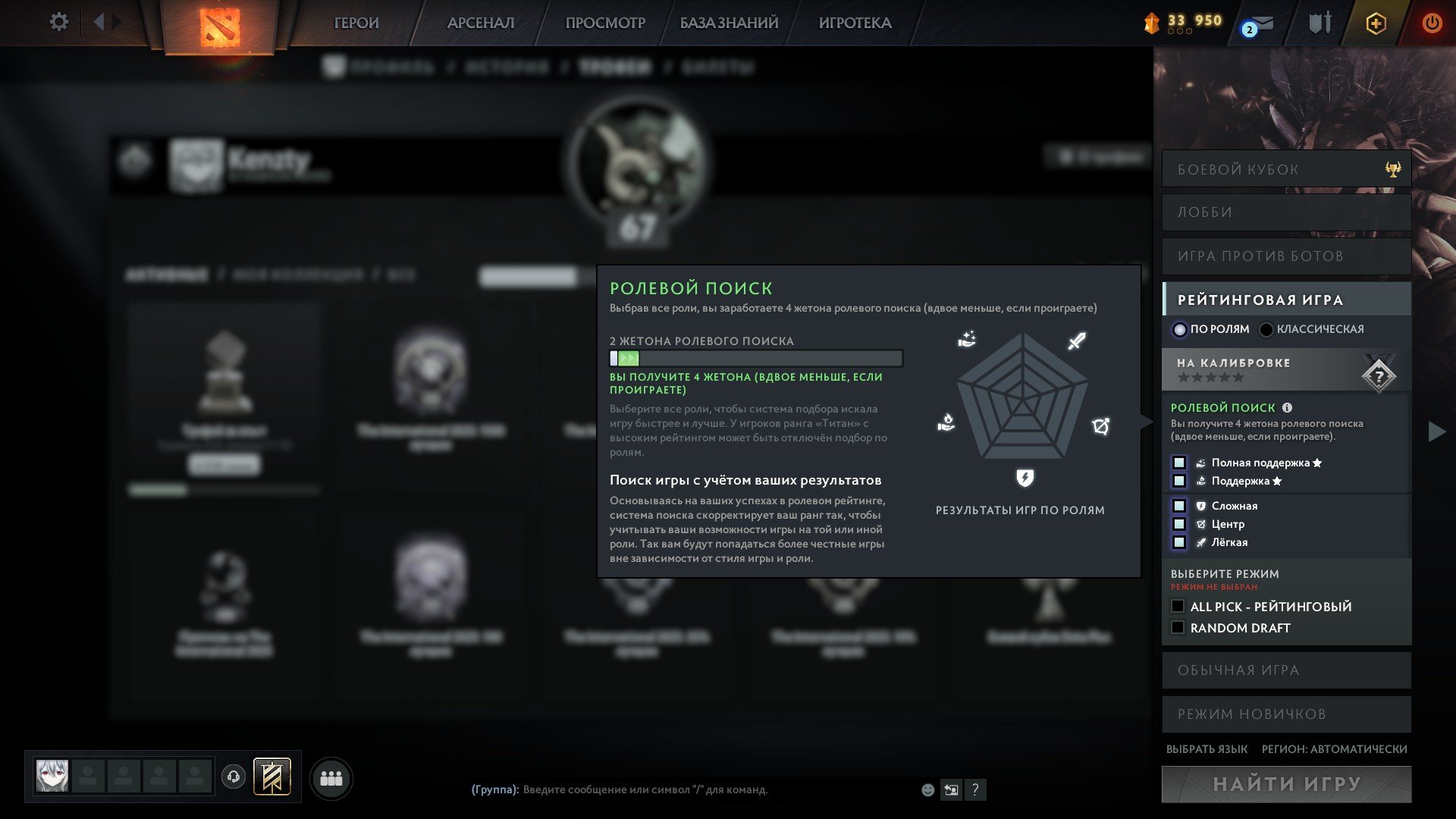
Task: Click the info icon next to Ролевой поиск
Action: [1287, 407]
